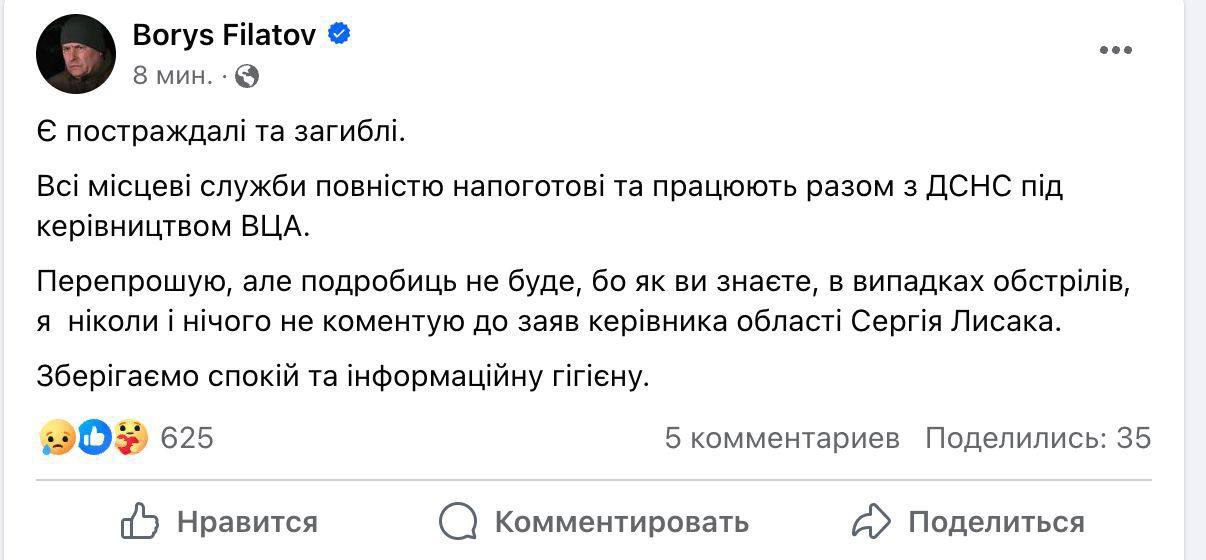Click the 'Є постраждалі та загиблі' line
This screenshot has width=1206, height=560.
tap(221, 131)
